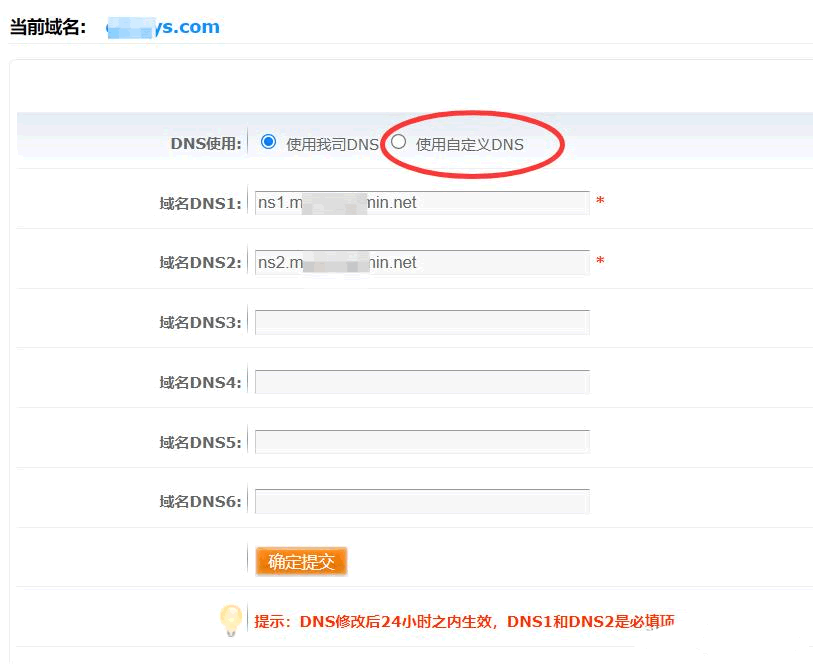The width and height of the screenshot is (813, 667).
Task: Click the lightbulb hint icon
Action: click(x=231, y=620)
